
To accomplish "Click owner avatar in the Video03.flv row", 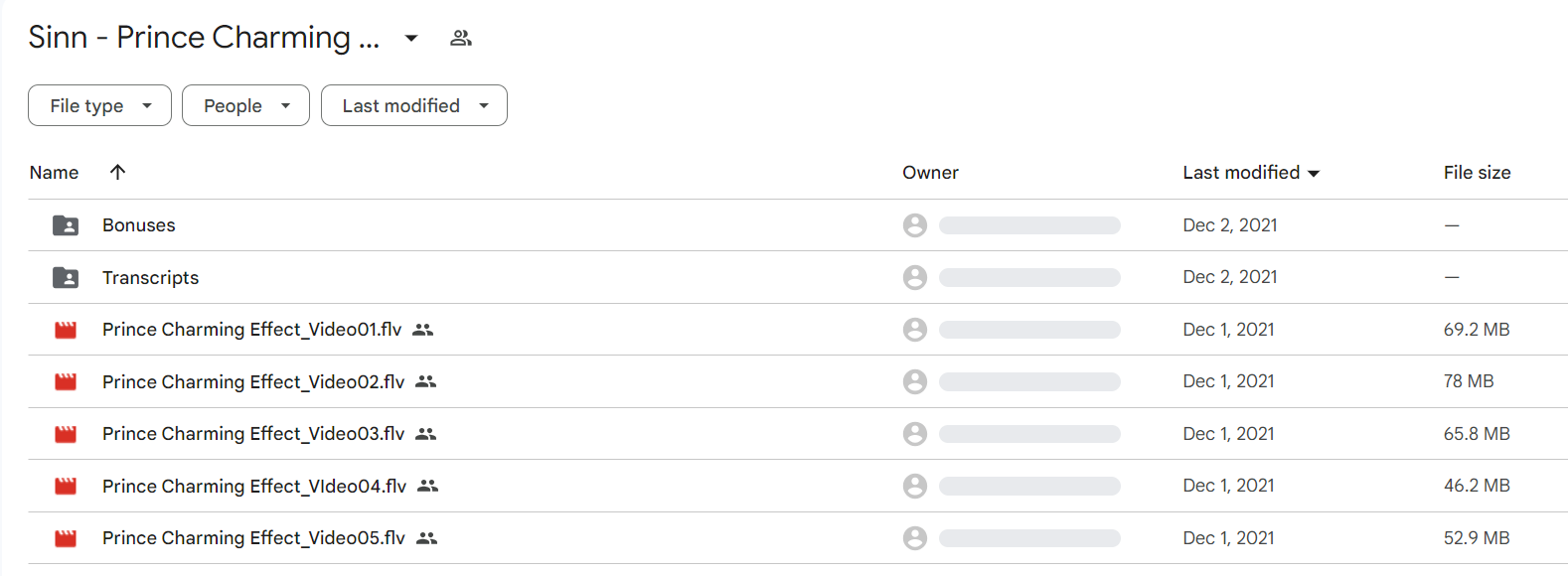I will tap(915, 434).
